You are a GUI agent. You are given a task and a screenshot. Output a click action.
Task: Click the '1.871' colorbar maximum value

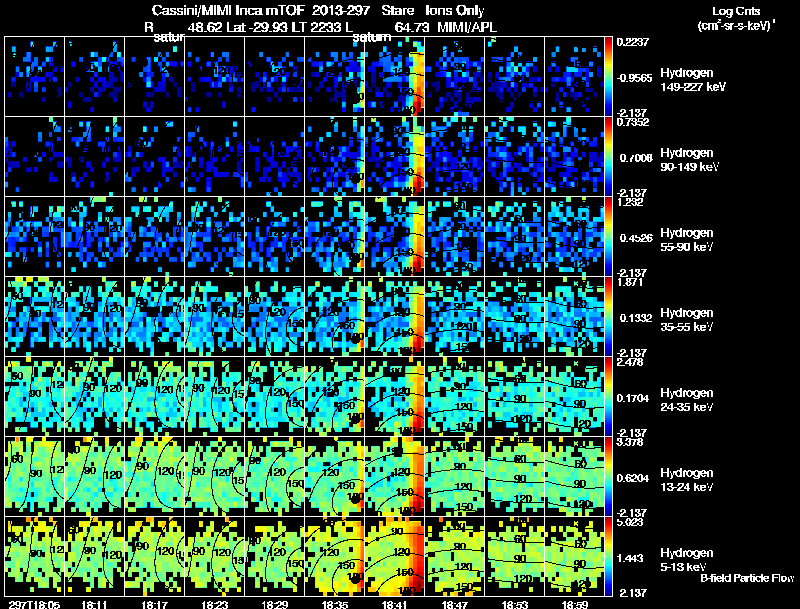tap(630, 282)
